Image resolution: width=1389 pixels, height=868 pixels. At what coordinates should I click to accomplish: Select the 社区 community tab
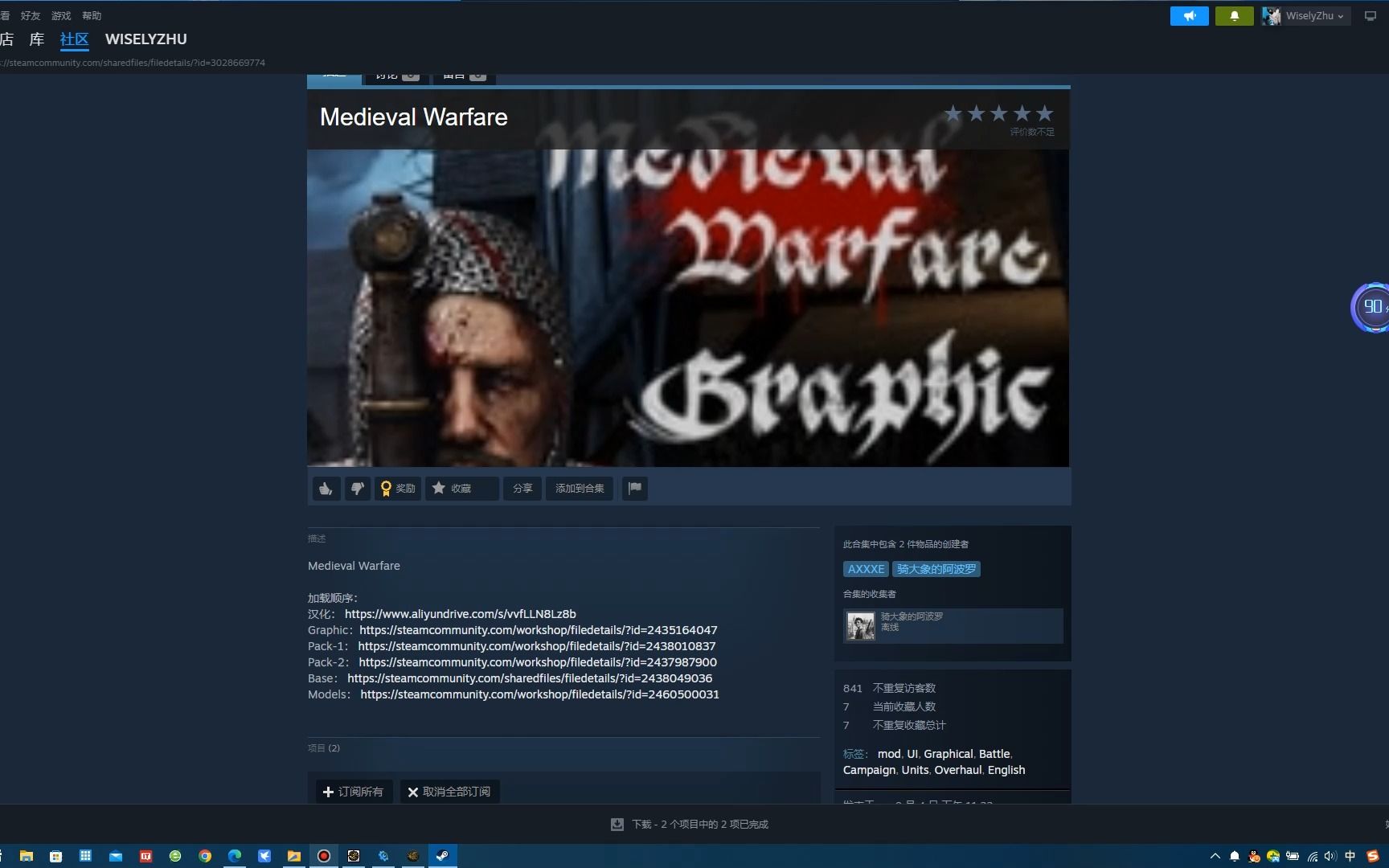point(75,39)
